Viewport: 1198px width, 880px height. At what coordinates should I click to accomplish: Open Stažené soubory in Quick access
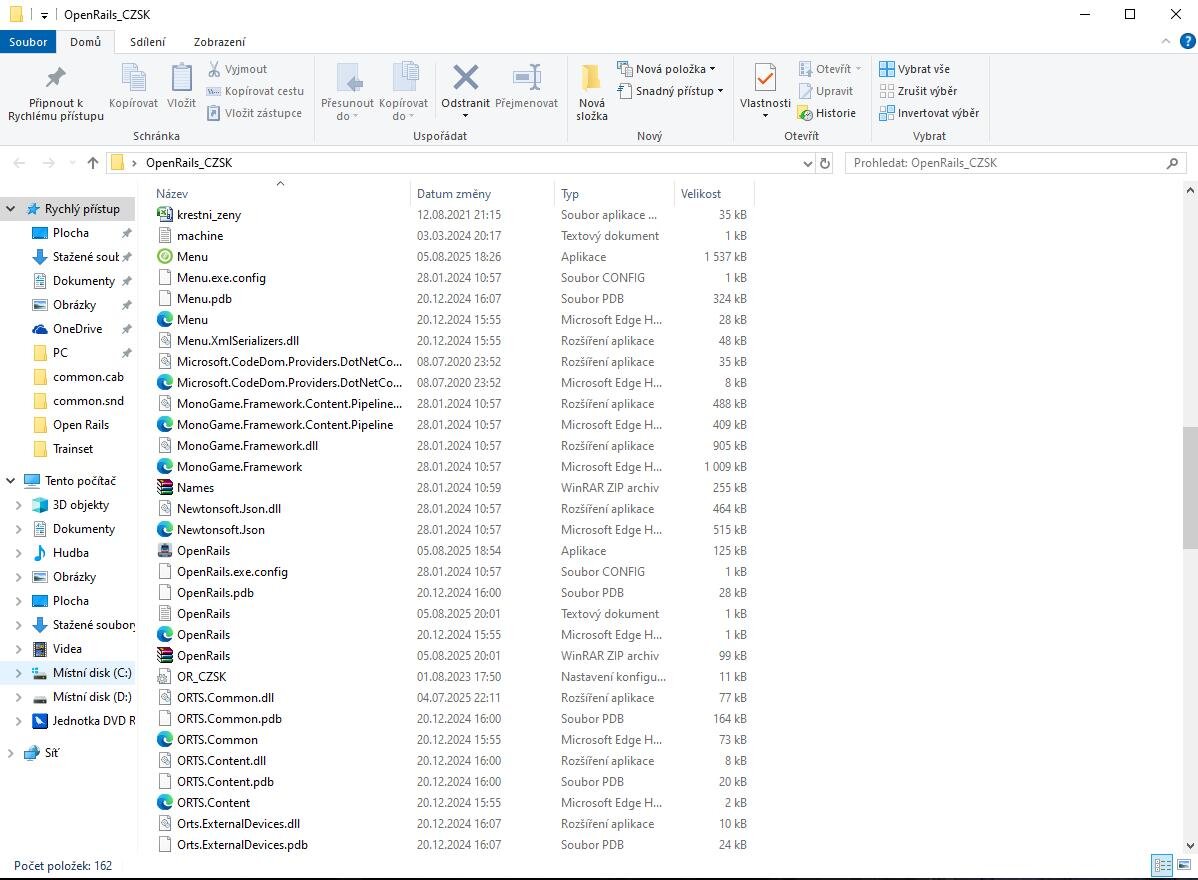pos(76,257)
